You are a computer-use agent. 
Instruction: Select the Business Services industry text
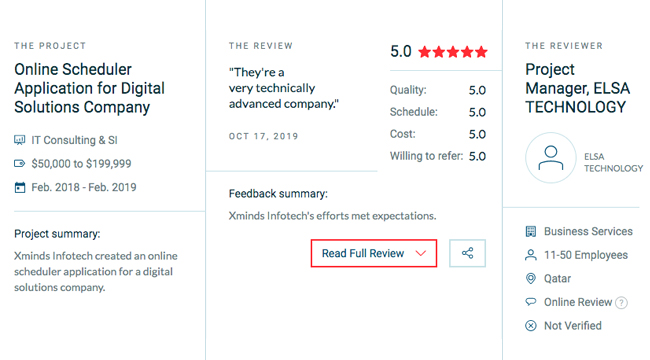click(x=588, y=231)
